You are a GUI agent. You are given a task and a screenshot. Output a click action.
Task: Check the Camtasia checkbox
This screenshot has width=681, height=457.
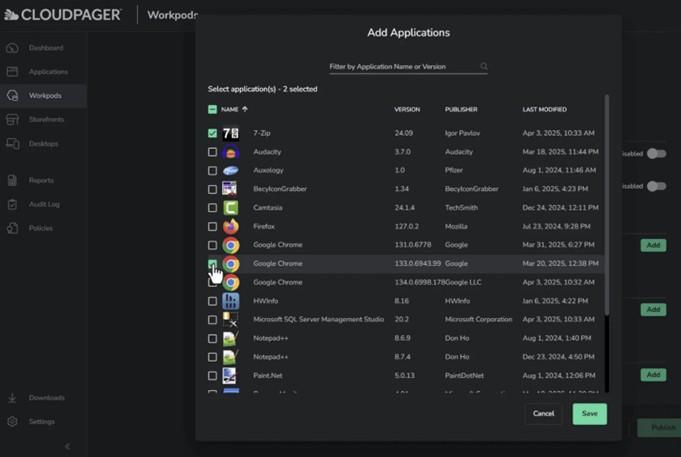click(212, 208)
